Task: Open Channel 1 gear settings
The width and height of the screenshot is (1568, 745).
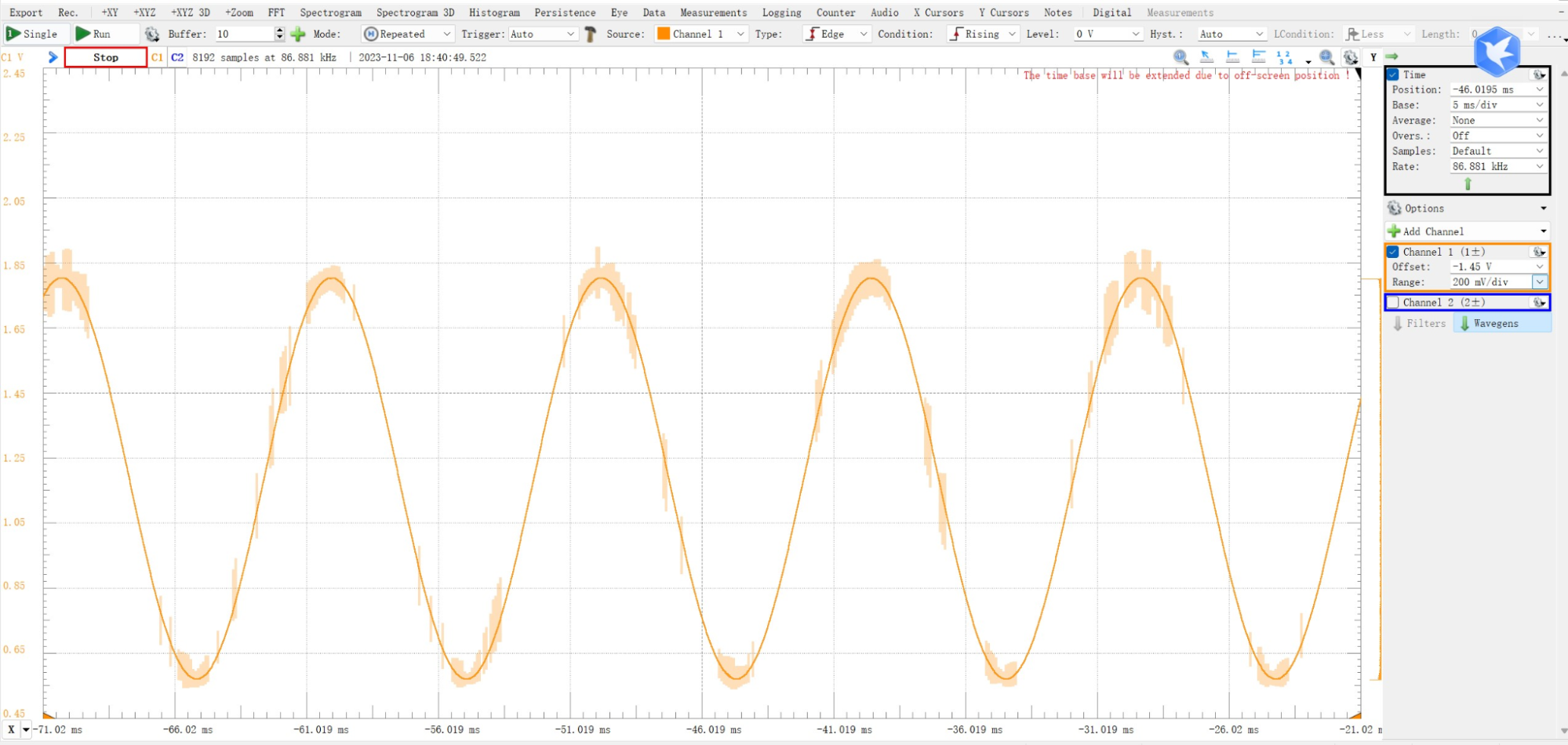Action: (x=1538, y=252)
